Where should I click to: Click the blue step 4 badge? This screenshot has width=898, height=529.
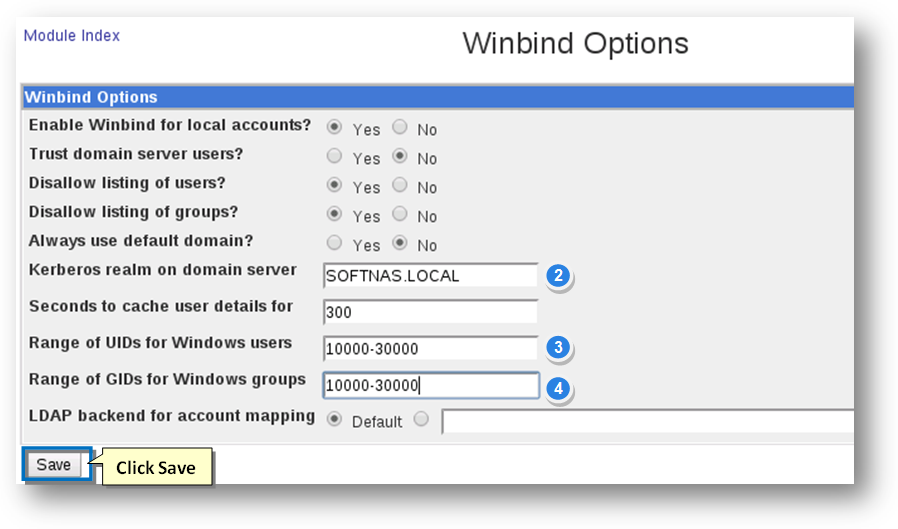tap(558, 387)
